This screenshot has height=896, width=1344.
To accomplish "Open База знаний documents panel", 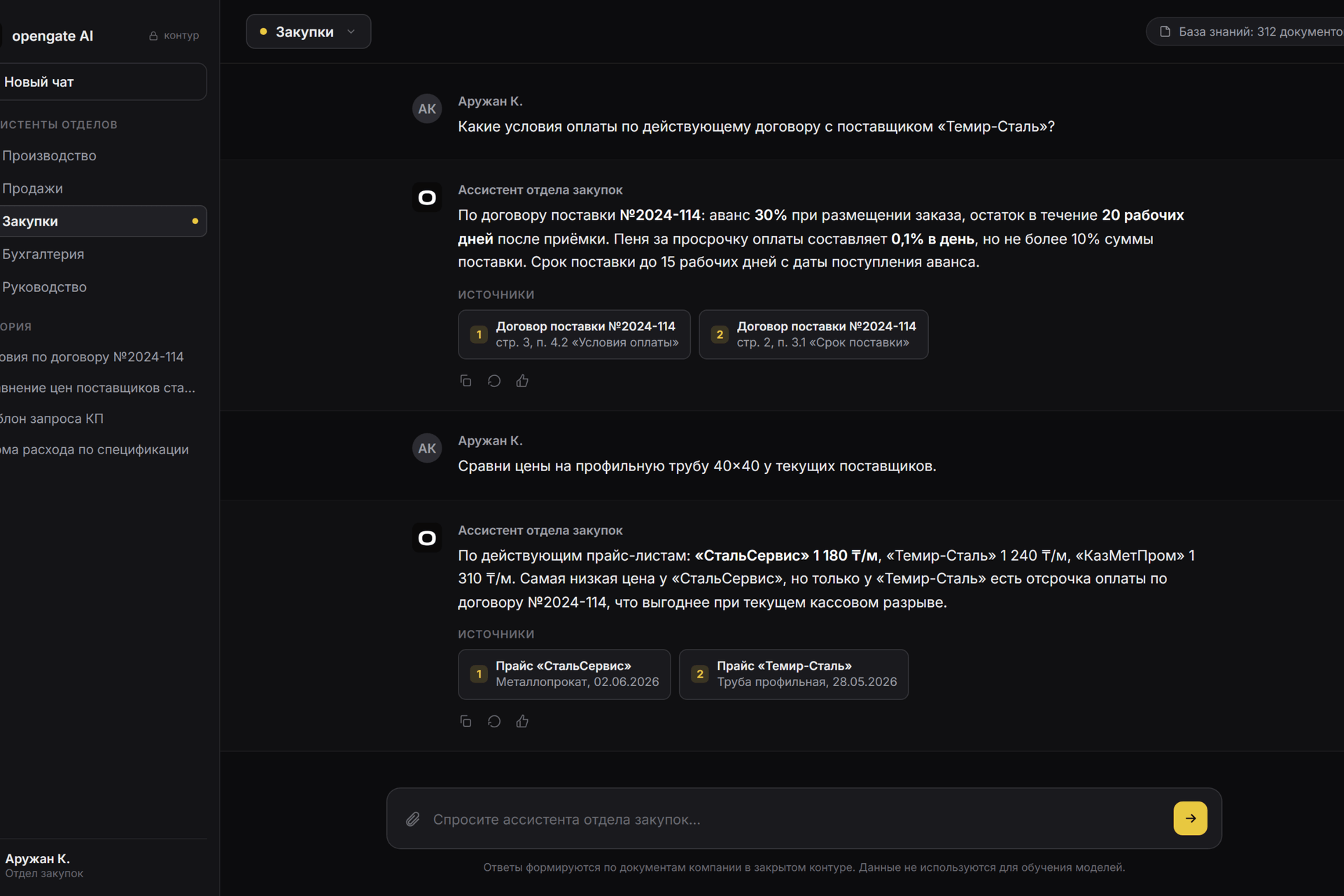I will (x=1246, y=31).
